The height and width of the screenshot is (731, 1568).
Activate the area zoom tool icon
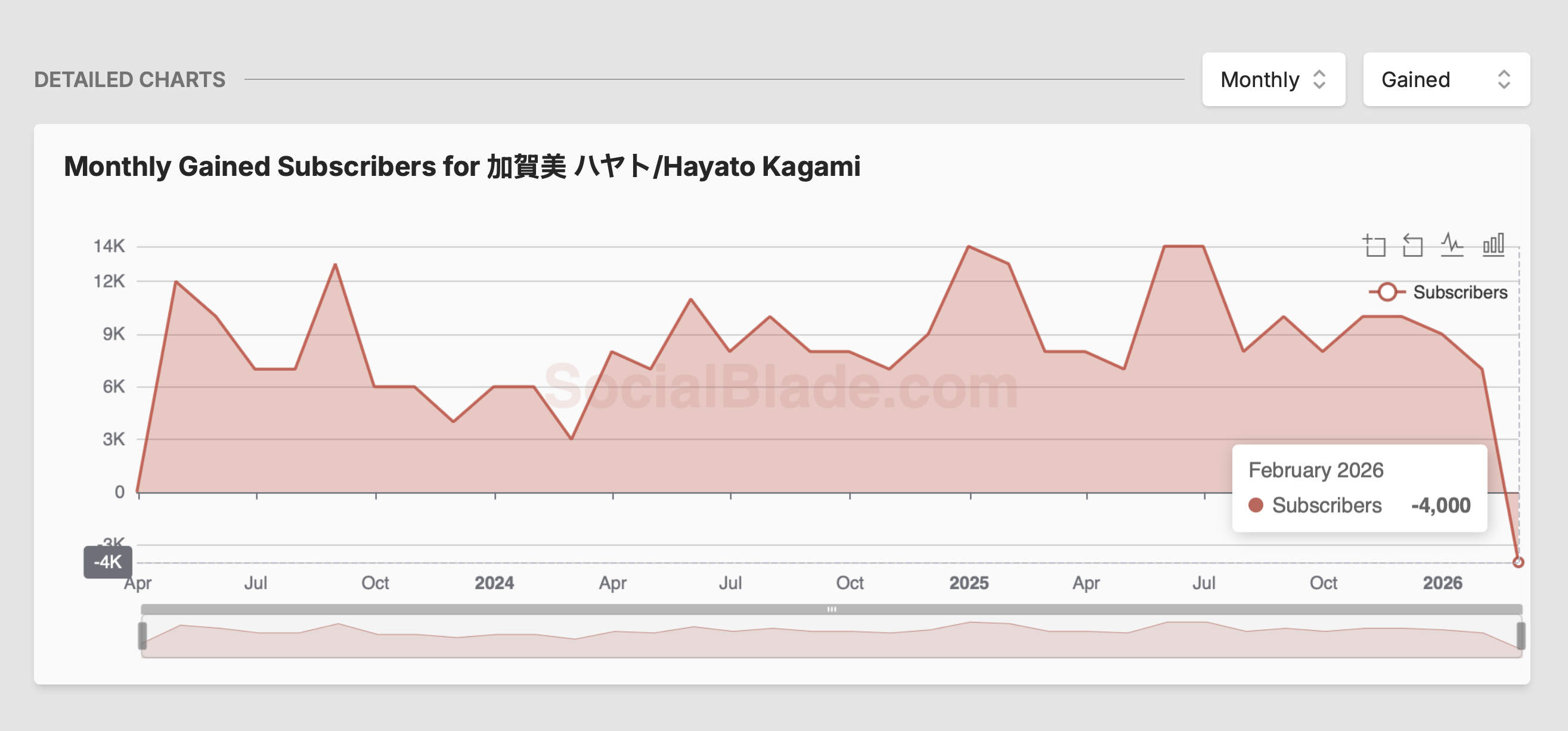pos(1374,245)
